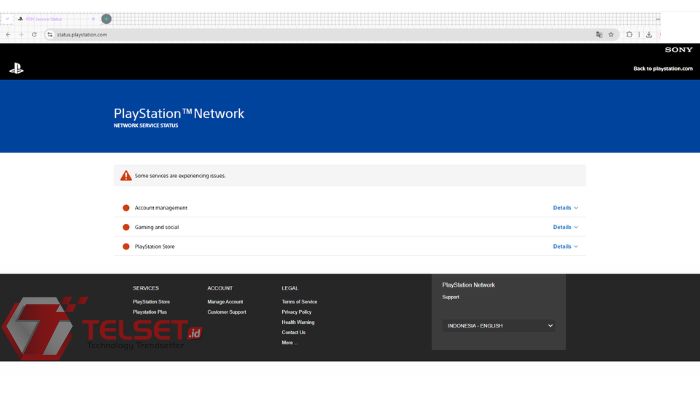This screenshot has height=394, width=700.
Task: Open tab search dropdown arrow
Action: tap(7, 19)
